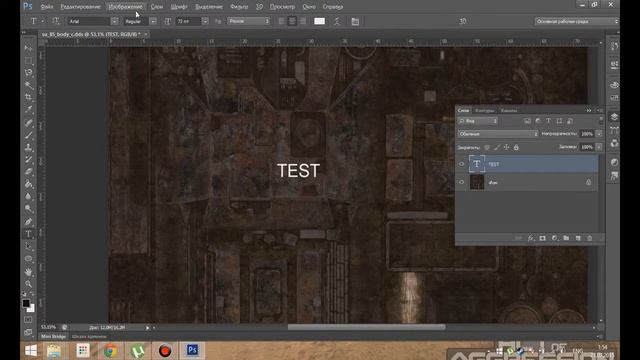Viewport: 640px width, 360px height.
Task: Toggle smart object layer filter icon
Action: tap(570, 121)
